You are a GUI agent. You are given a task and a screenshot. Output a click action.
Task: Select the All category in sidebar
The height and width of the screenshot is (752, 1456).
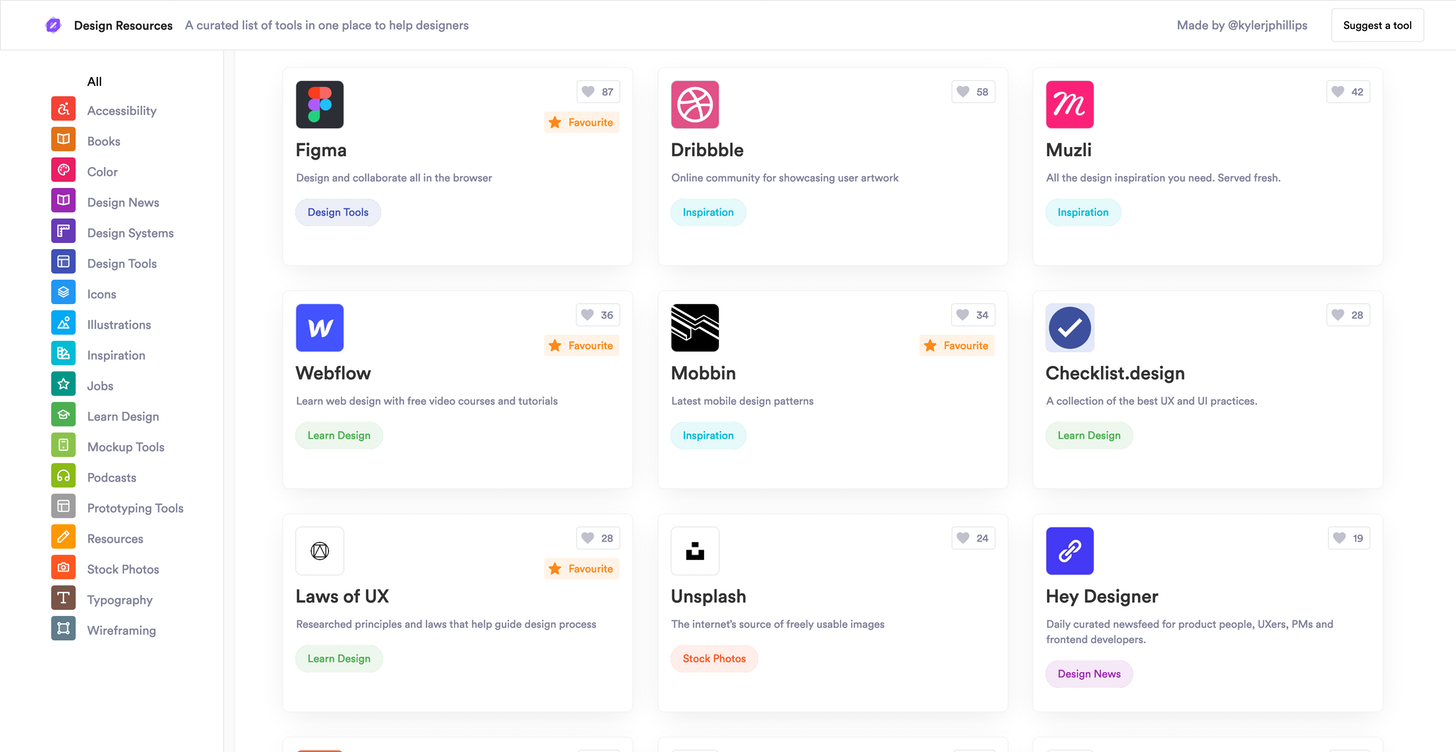pos(94,82)
